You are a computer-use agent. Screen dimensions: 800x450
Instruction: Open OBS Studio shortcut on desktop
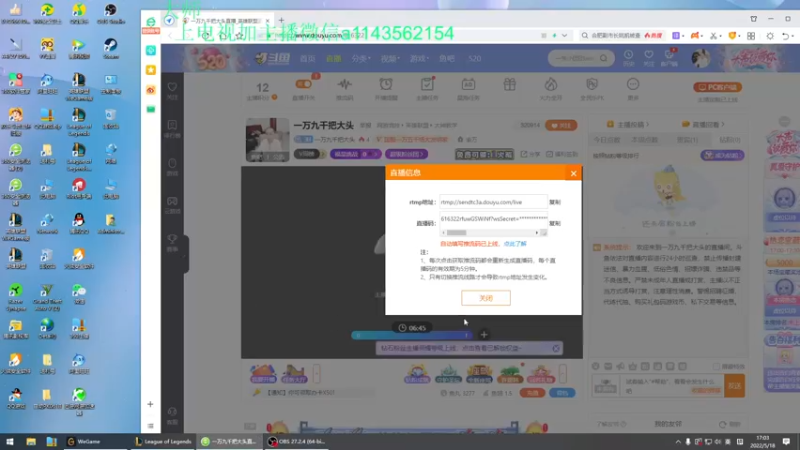tap(110, 14)
